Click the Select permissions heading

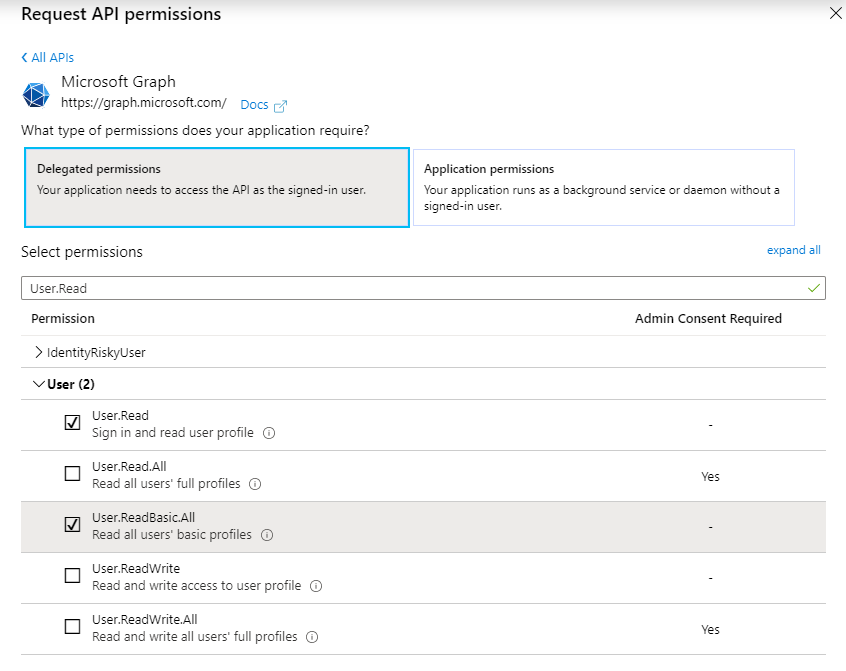tap(81, 252)
